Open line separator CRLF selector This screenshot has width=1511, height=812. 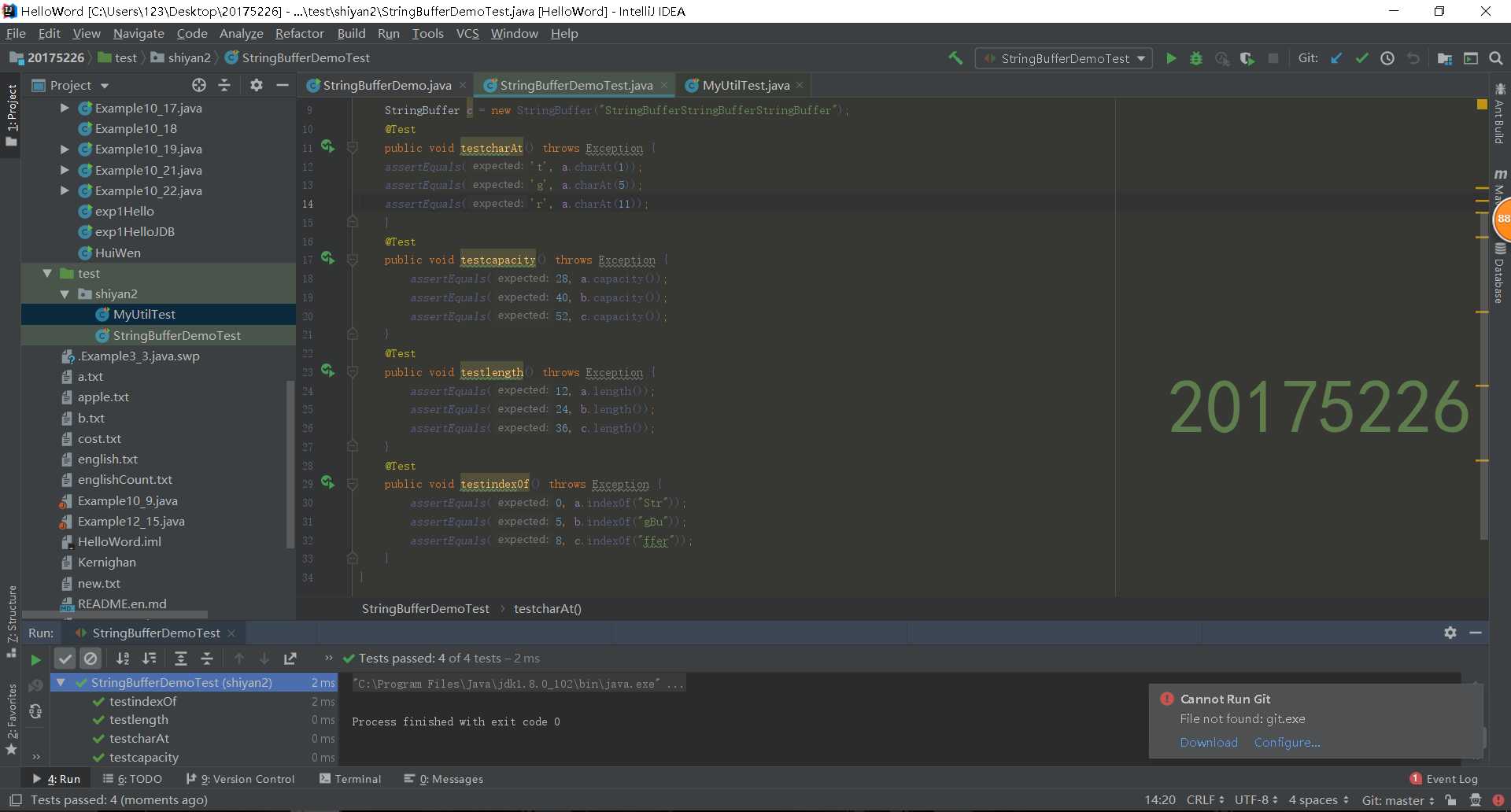[x=1205, y=800]
